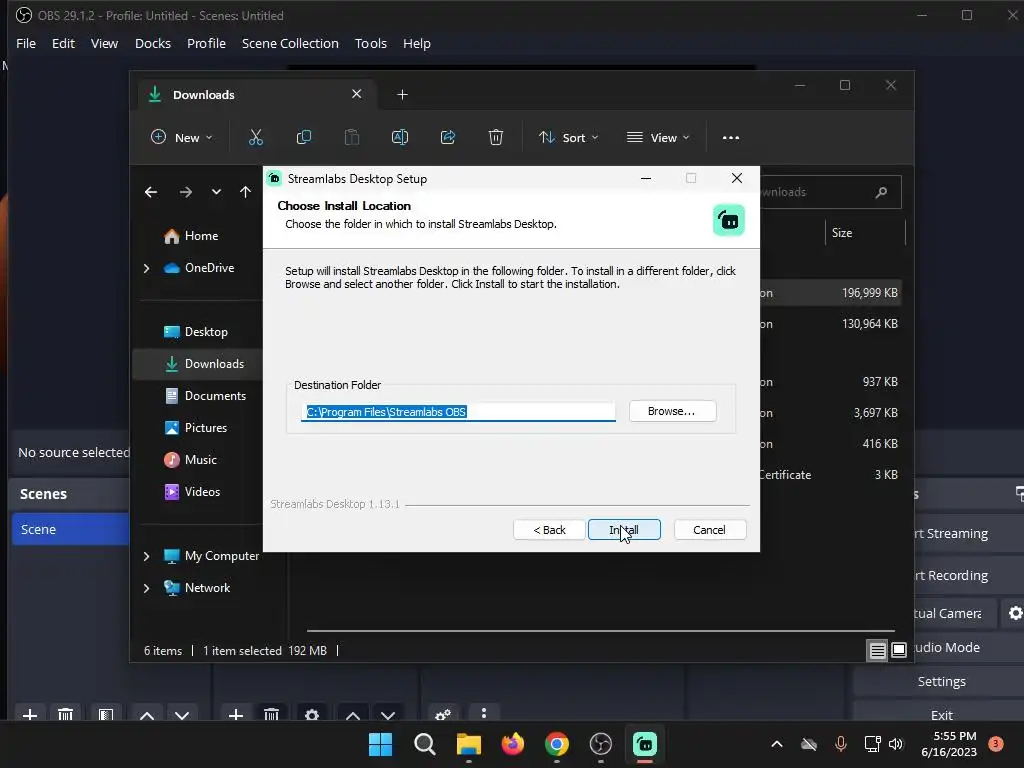Expand OneDrive in navigation pane
Image resolution: width=1024 pixels, height=768 pixels.
pyautogui.click(x=146, y=268)
